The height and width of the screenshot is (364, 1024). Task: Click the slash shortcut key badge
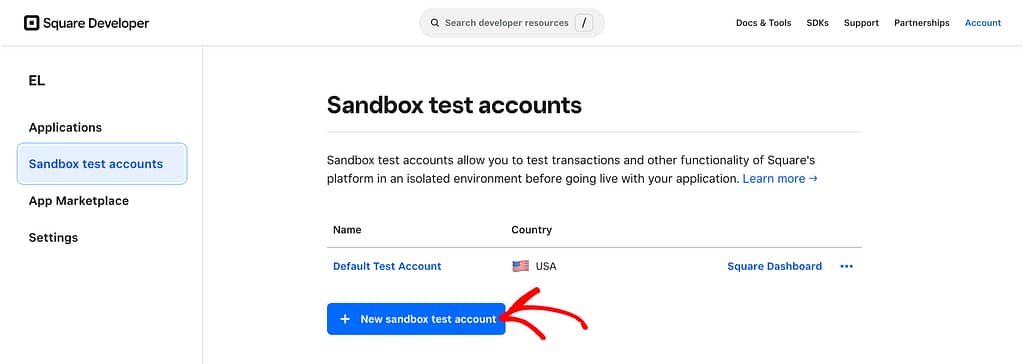click(x=584, y=23)
